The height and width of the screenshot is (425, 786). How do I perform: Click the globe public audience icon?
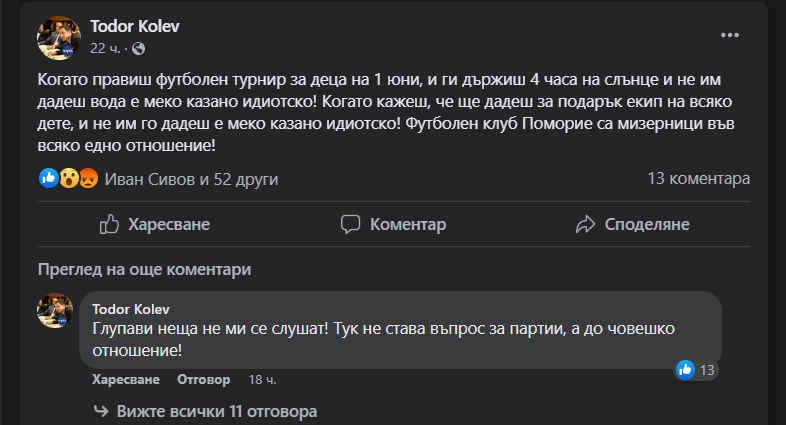139,48
